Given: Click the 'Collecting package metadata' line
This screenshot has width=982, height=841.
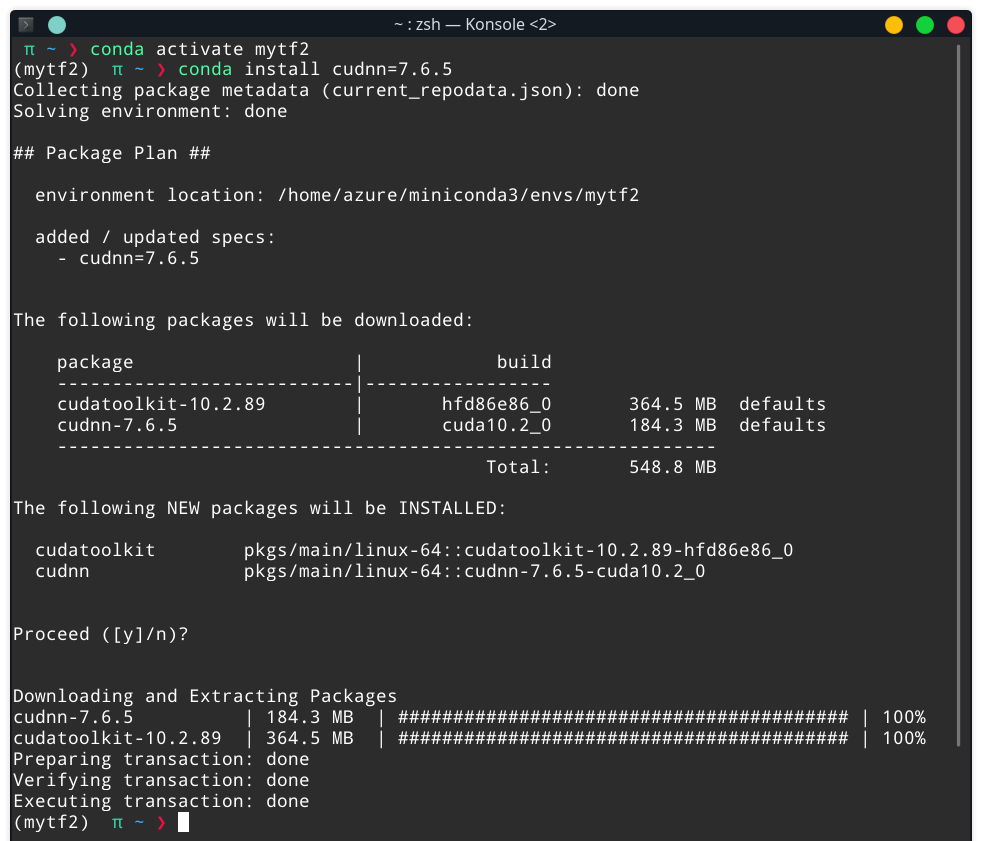Looking at the screenshot, I should point(326,90).
